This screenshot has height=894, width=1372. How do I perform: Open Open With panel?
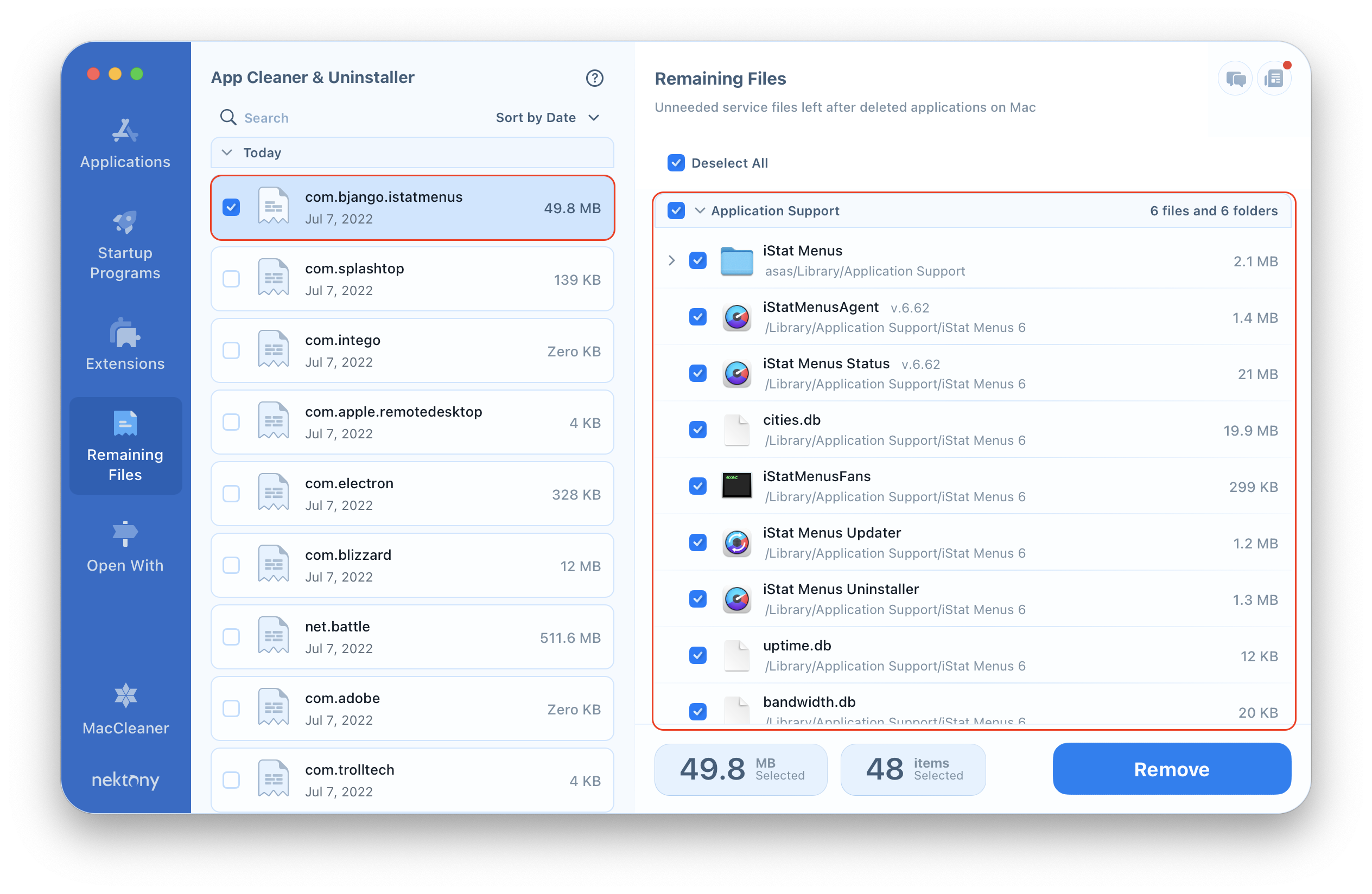[124, 548]
